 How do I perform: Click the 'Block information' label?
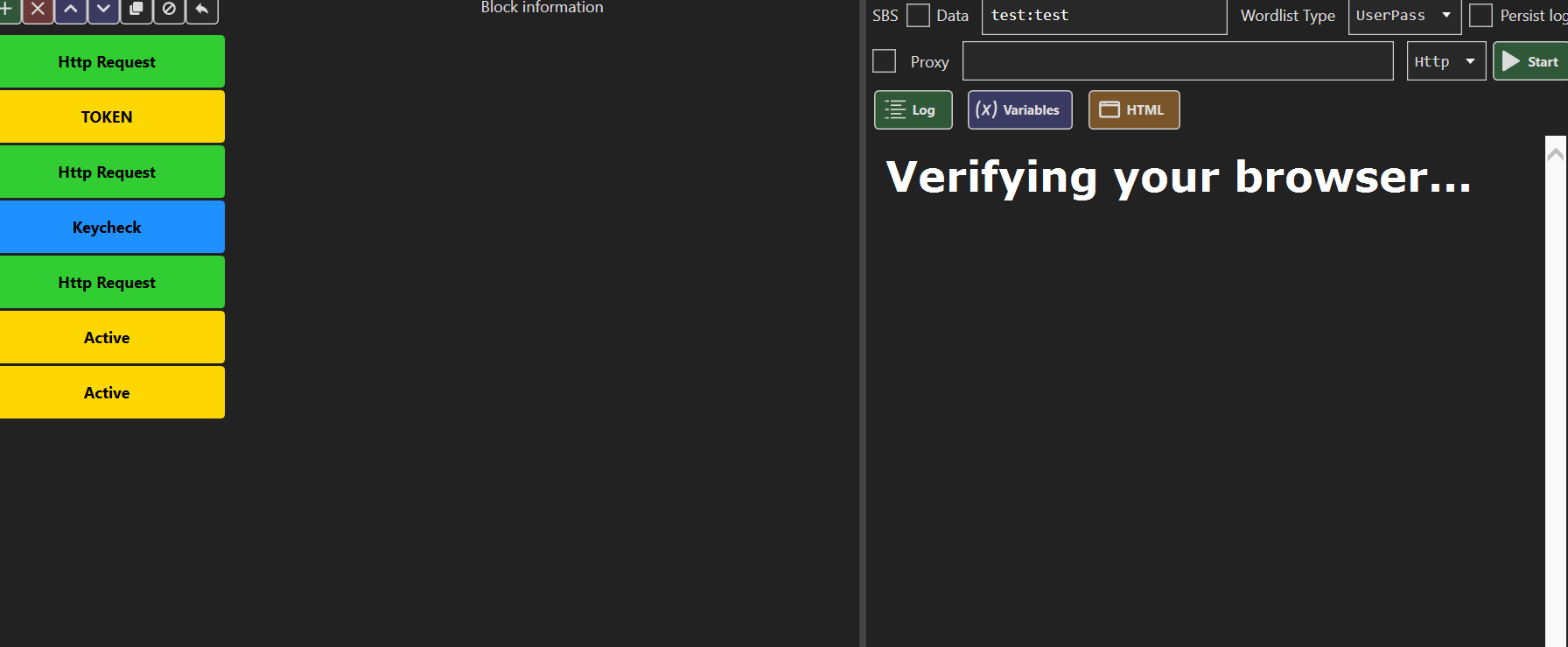click(x=542, y=7)
